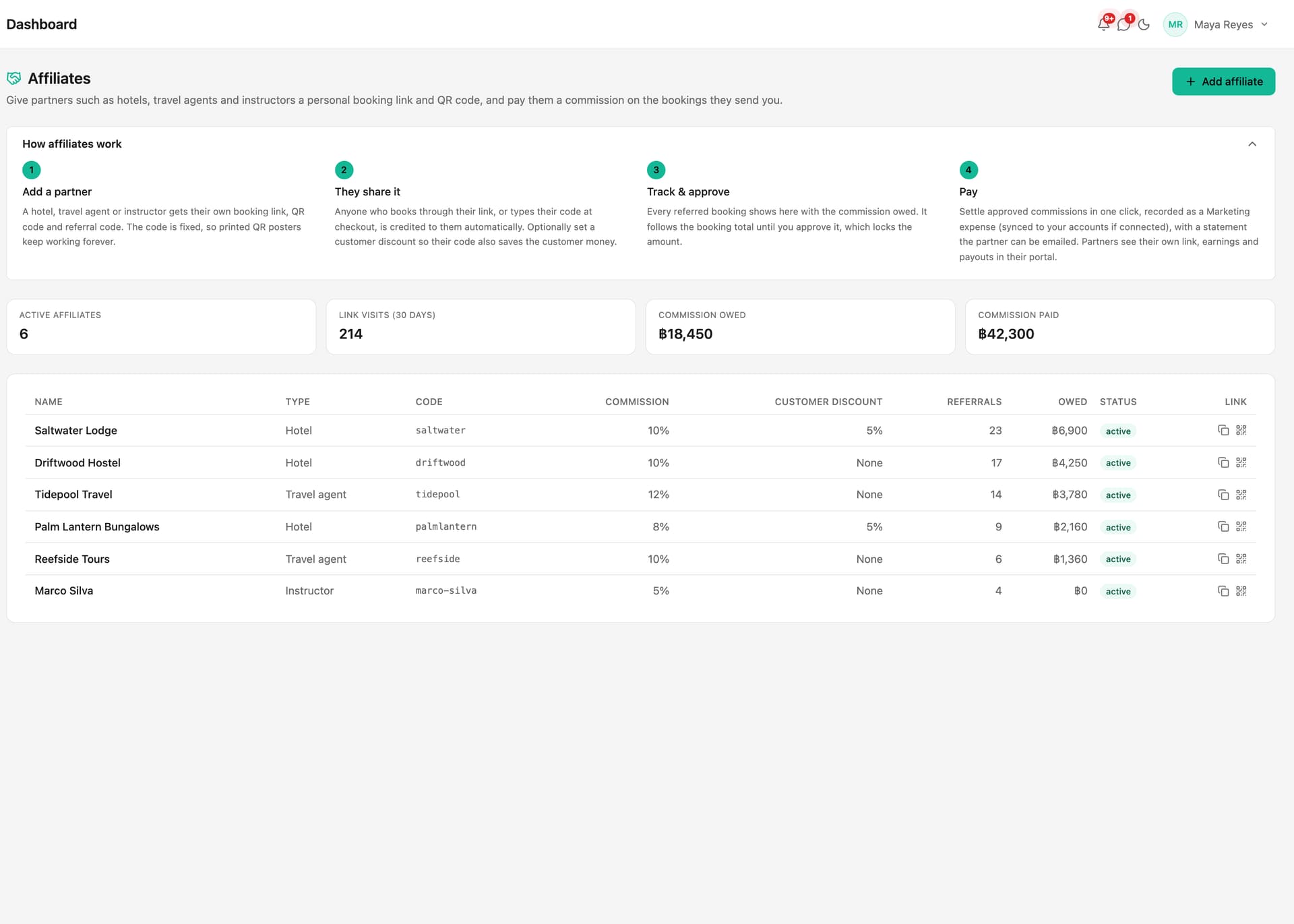Click the Add affiliate button
Image resolution: width=1294 pixels, height=924 pixels.
(x=1223, y=82)
